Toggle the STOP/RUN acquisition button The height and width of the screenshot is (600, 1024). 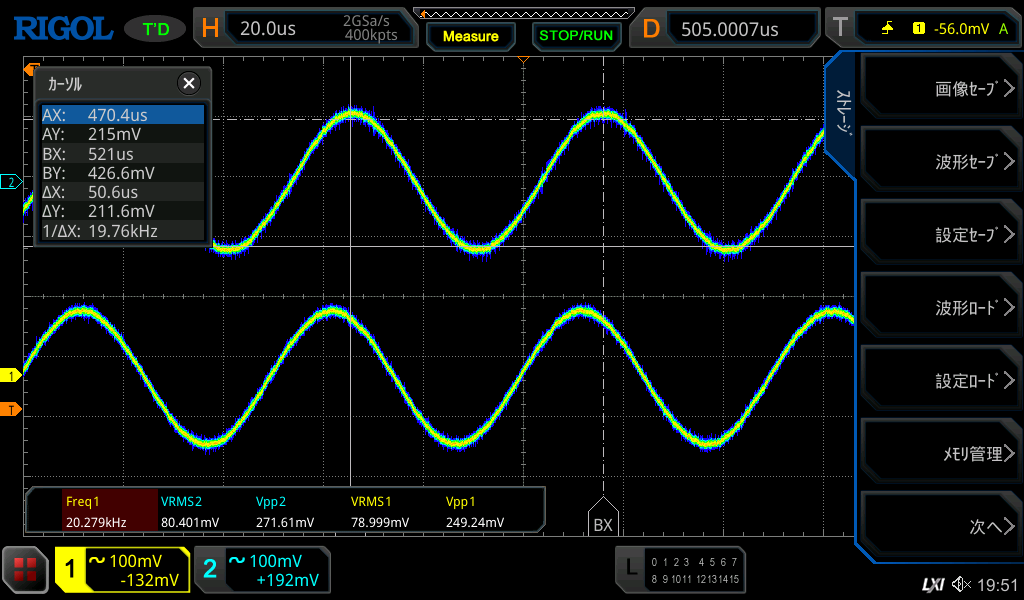(575, 36)
